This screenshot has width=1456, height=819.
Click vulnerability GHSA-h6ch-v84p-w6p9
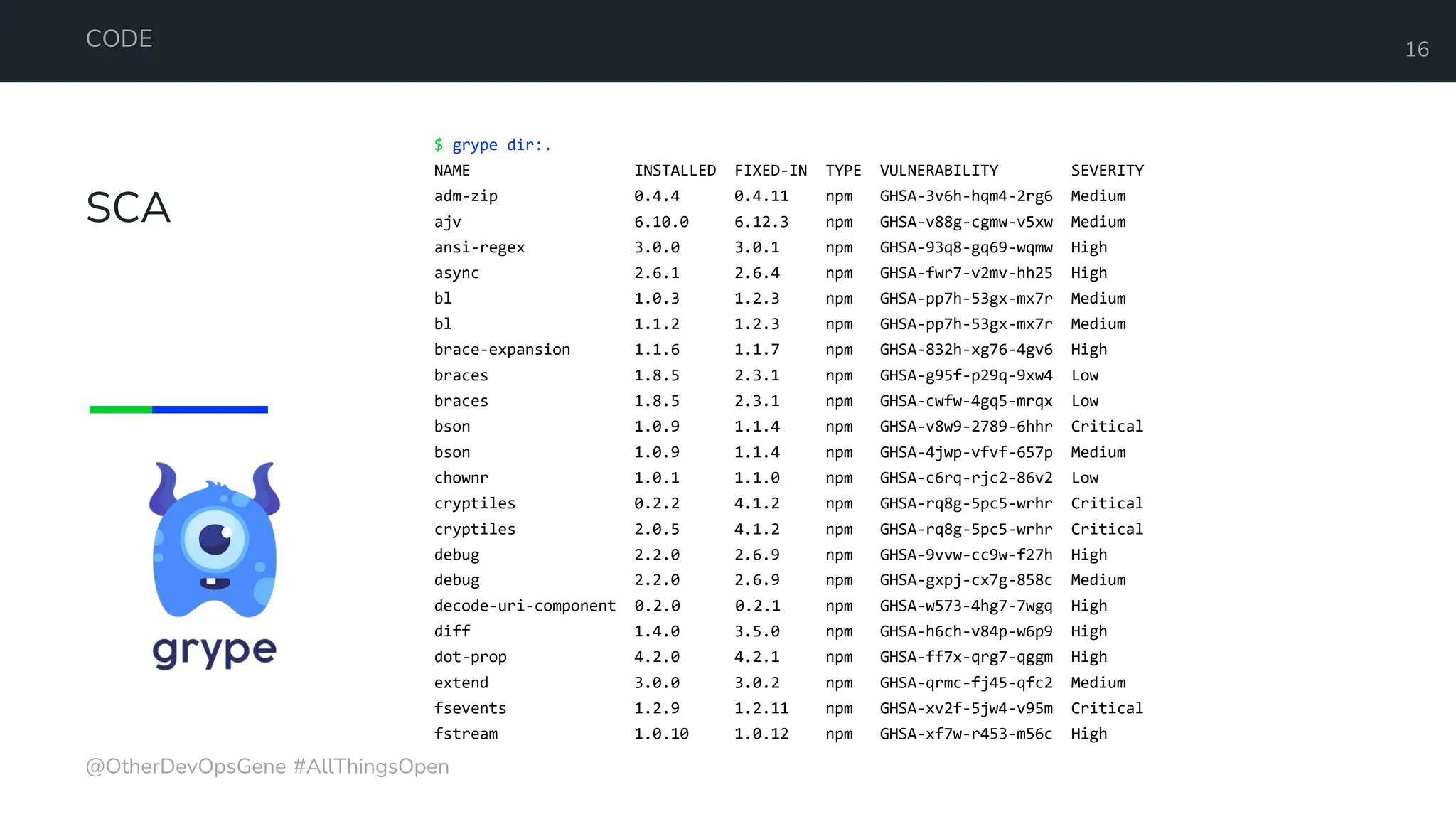point(966,631)
